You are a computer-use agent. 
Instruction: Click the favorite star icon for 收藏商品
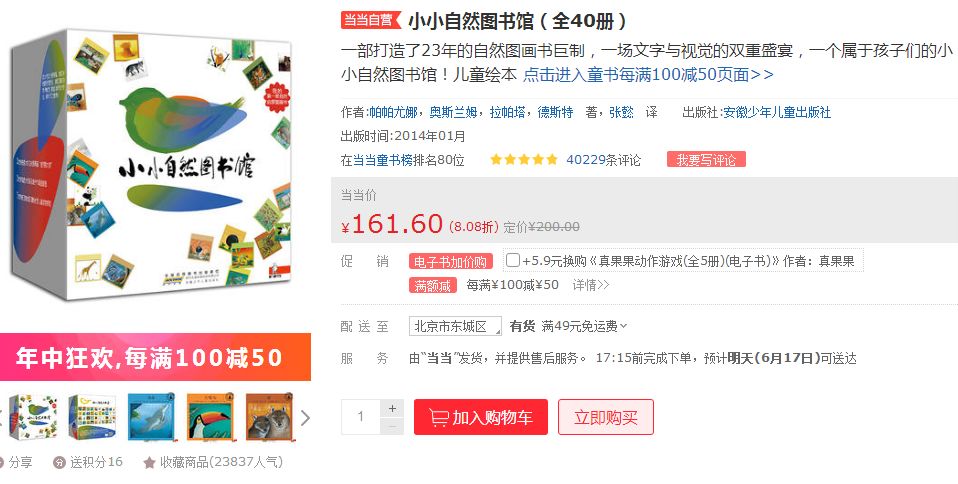[149, 463]
